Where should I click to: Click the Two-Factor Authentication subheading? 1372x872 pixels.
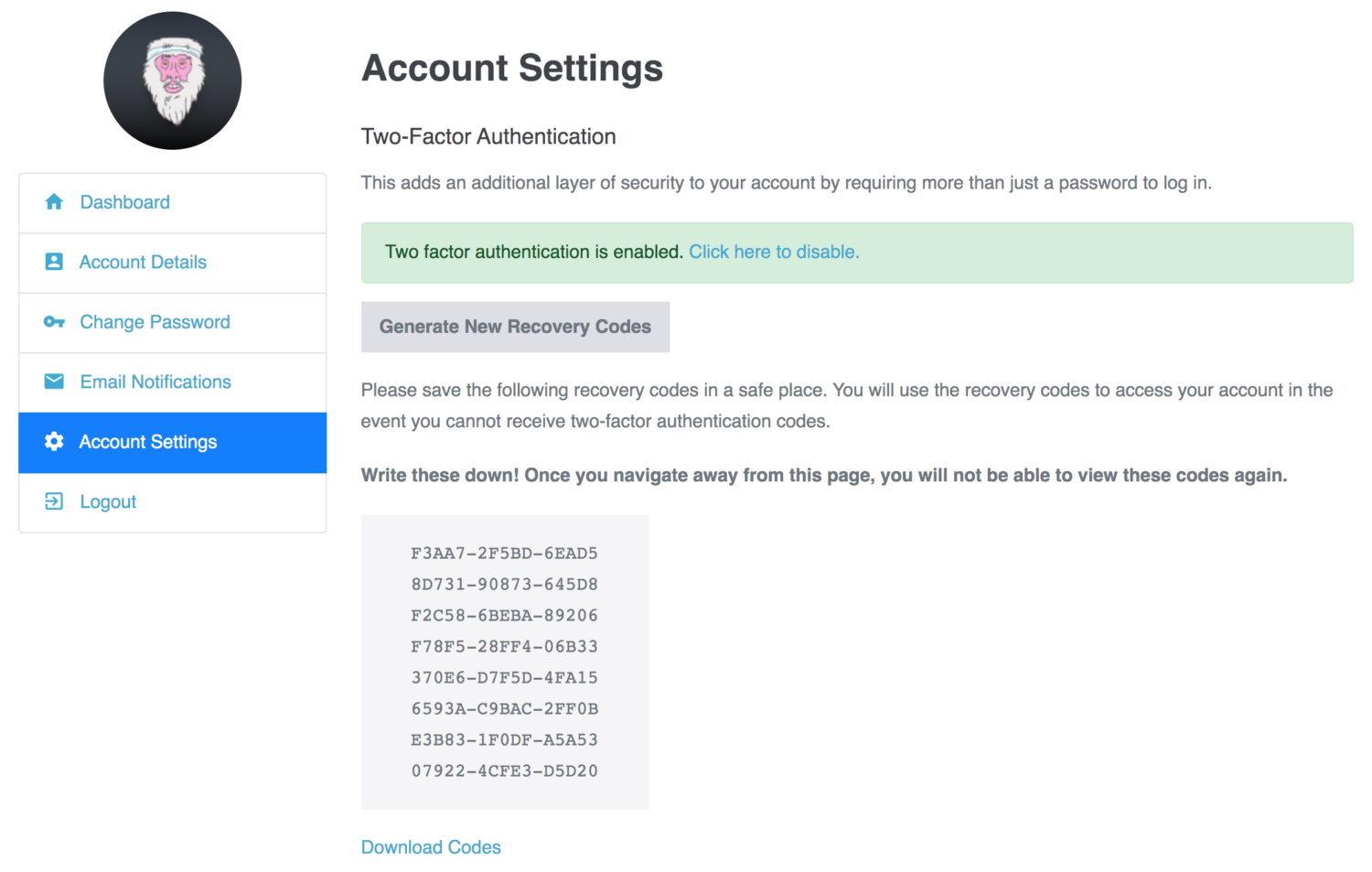[x=488, y=136]
